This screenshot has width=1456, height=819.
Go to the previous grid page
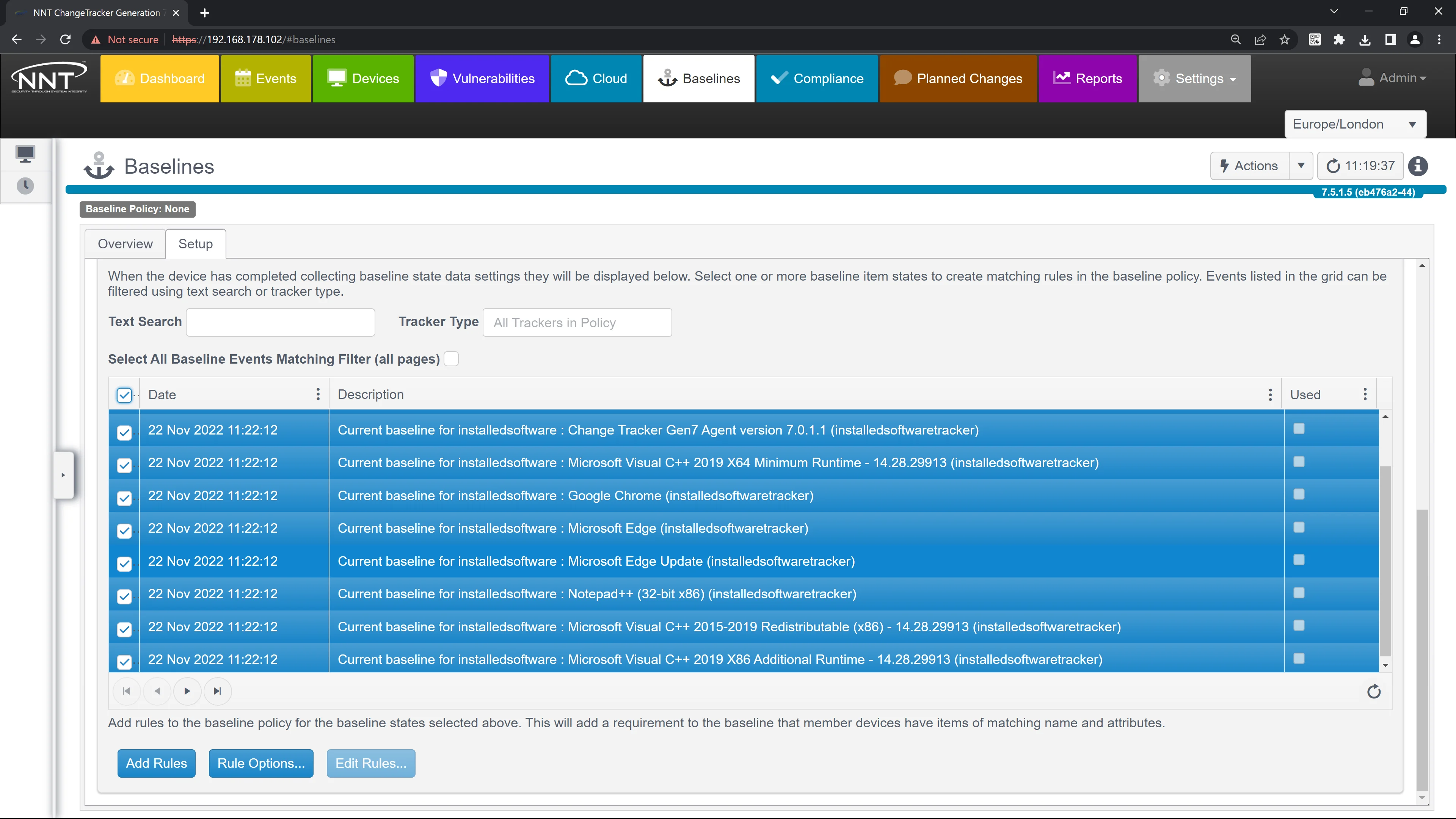coord(157,691)
